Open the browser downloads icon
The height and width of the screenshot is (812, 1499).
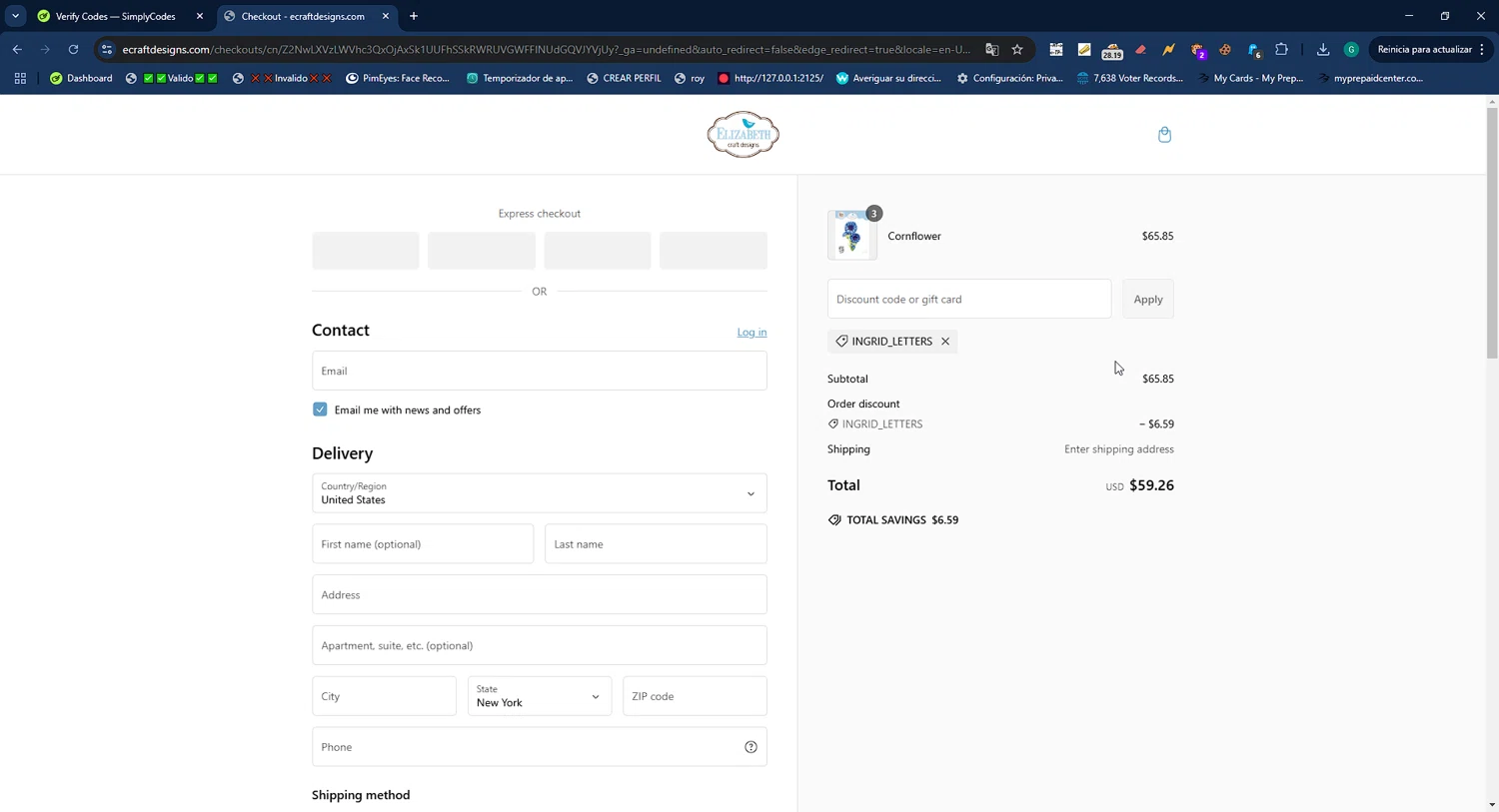click(x=1322, y=49)
